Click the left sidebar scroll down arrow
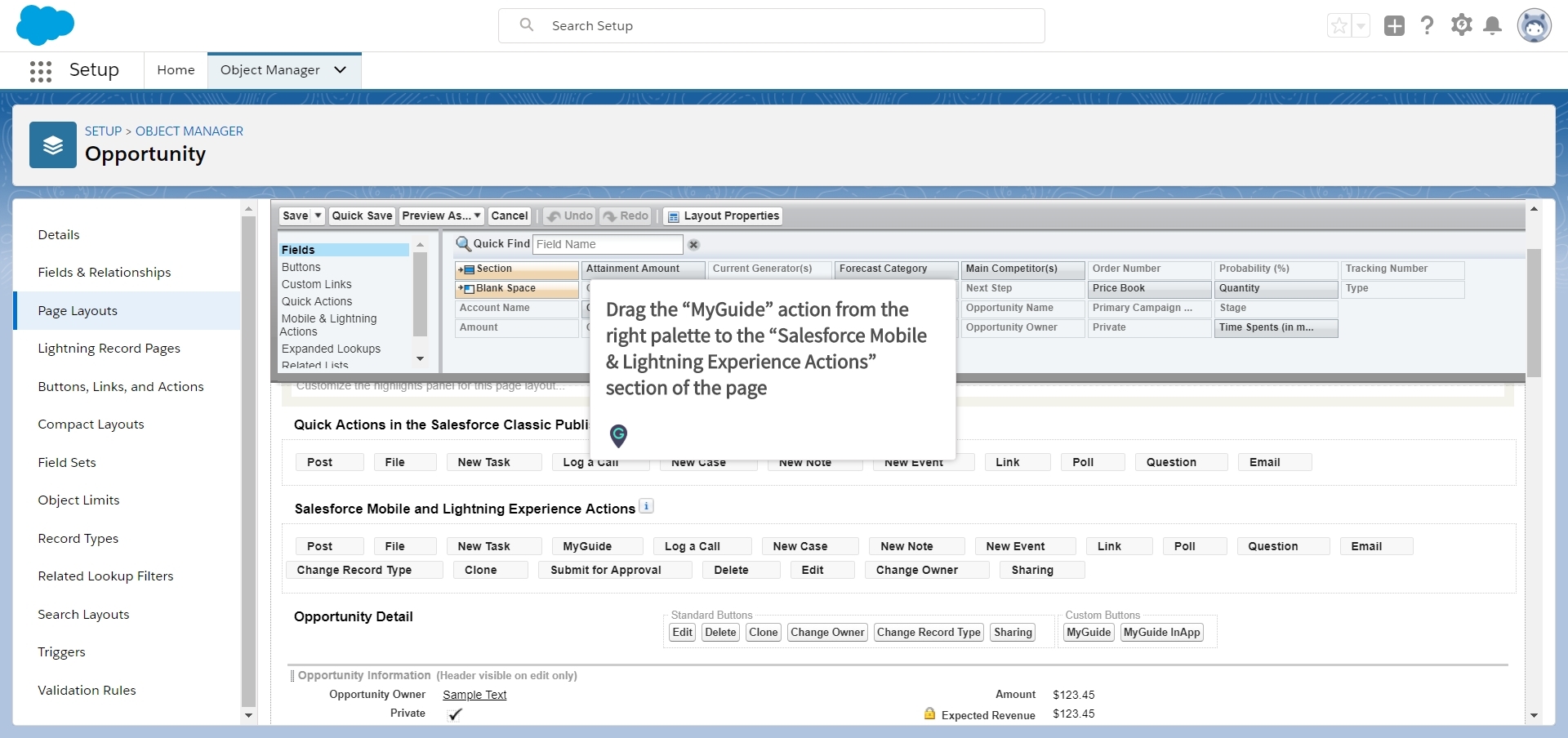1568x738 pixels. point(249,716)
